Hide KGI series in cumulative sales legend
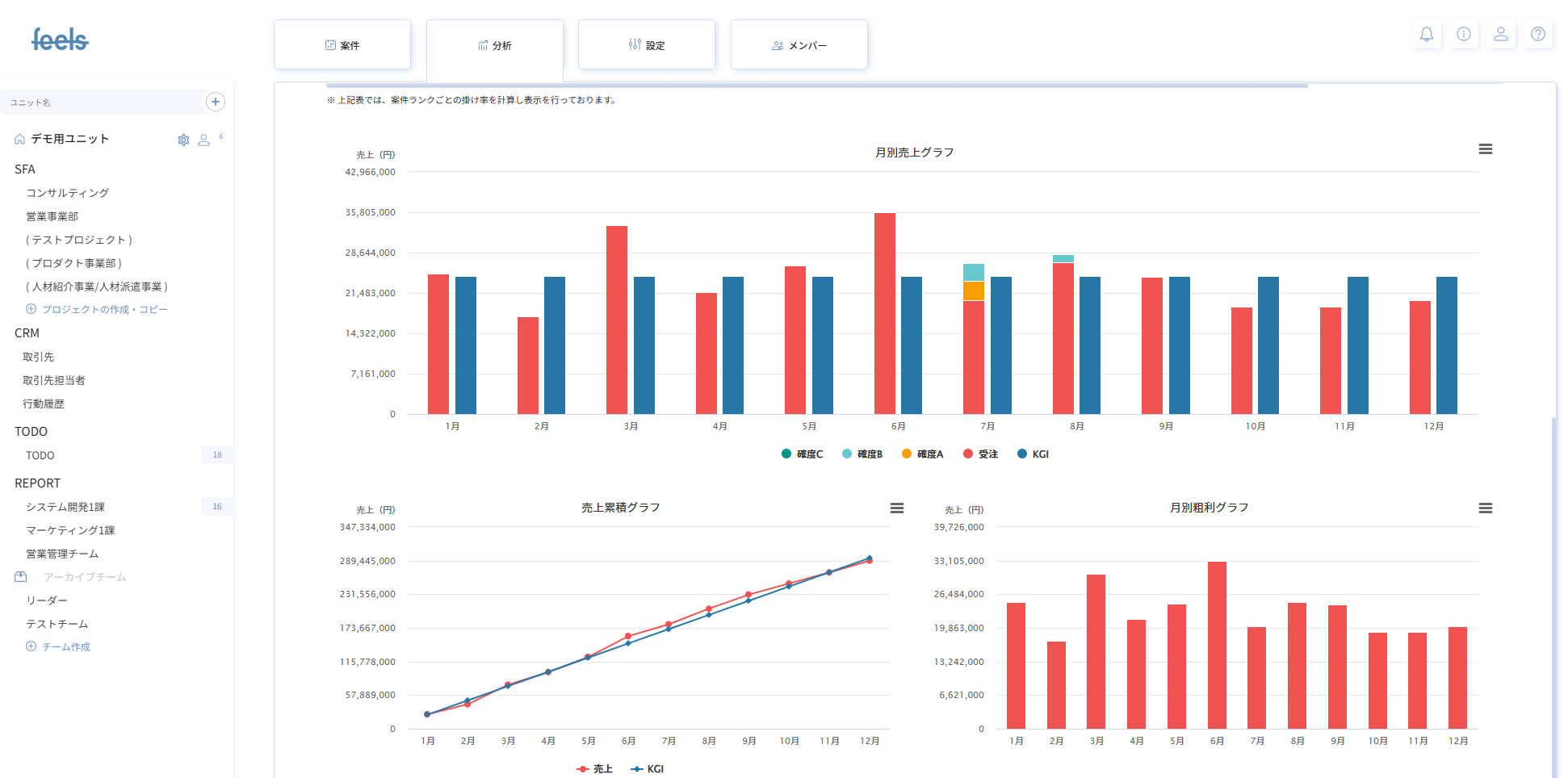 [647, 769]
